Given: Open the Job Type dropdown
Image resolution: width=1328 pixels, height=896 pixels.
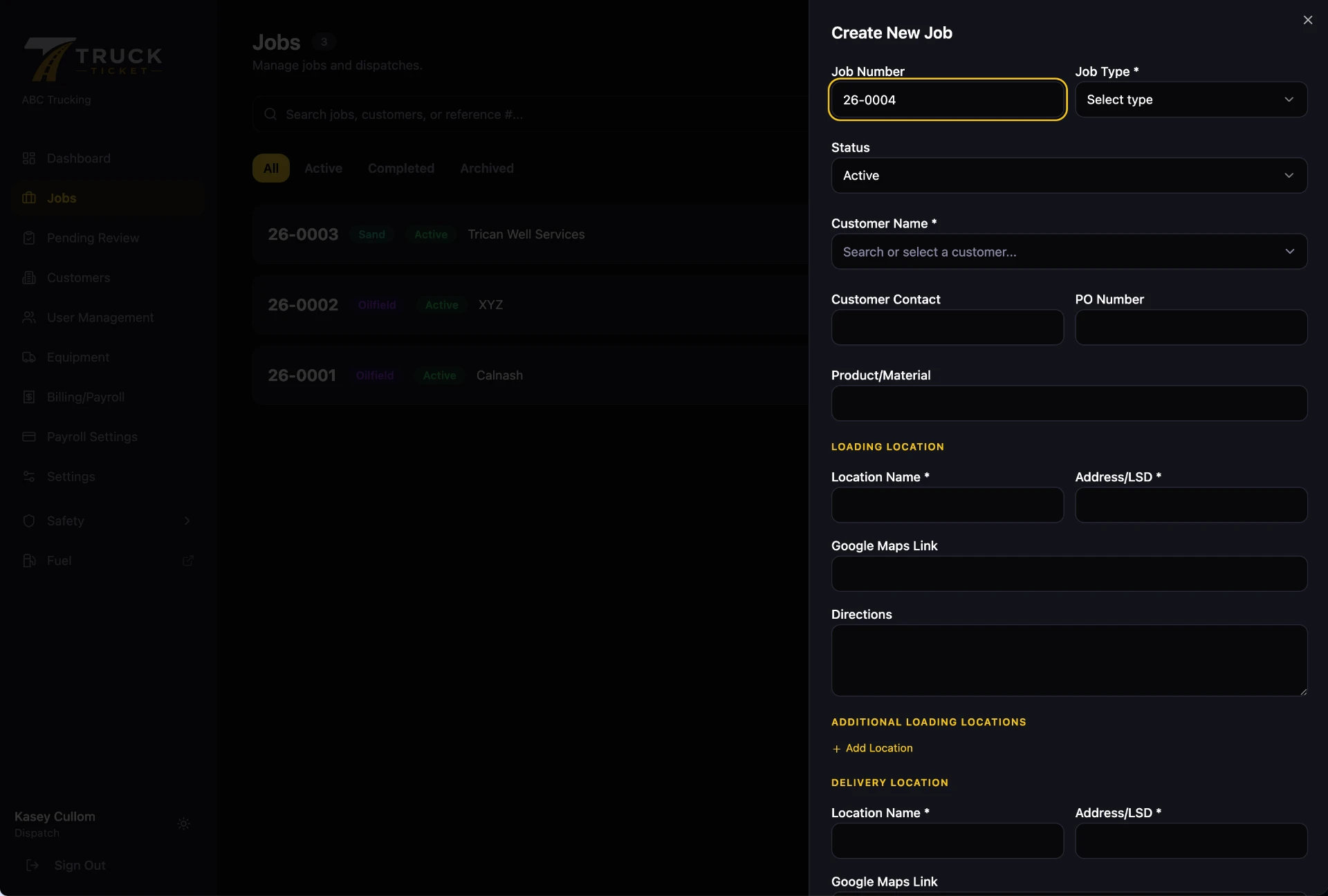Looking at the screenshot, I should pyautogui.click(x=1191, y=100).
